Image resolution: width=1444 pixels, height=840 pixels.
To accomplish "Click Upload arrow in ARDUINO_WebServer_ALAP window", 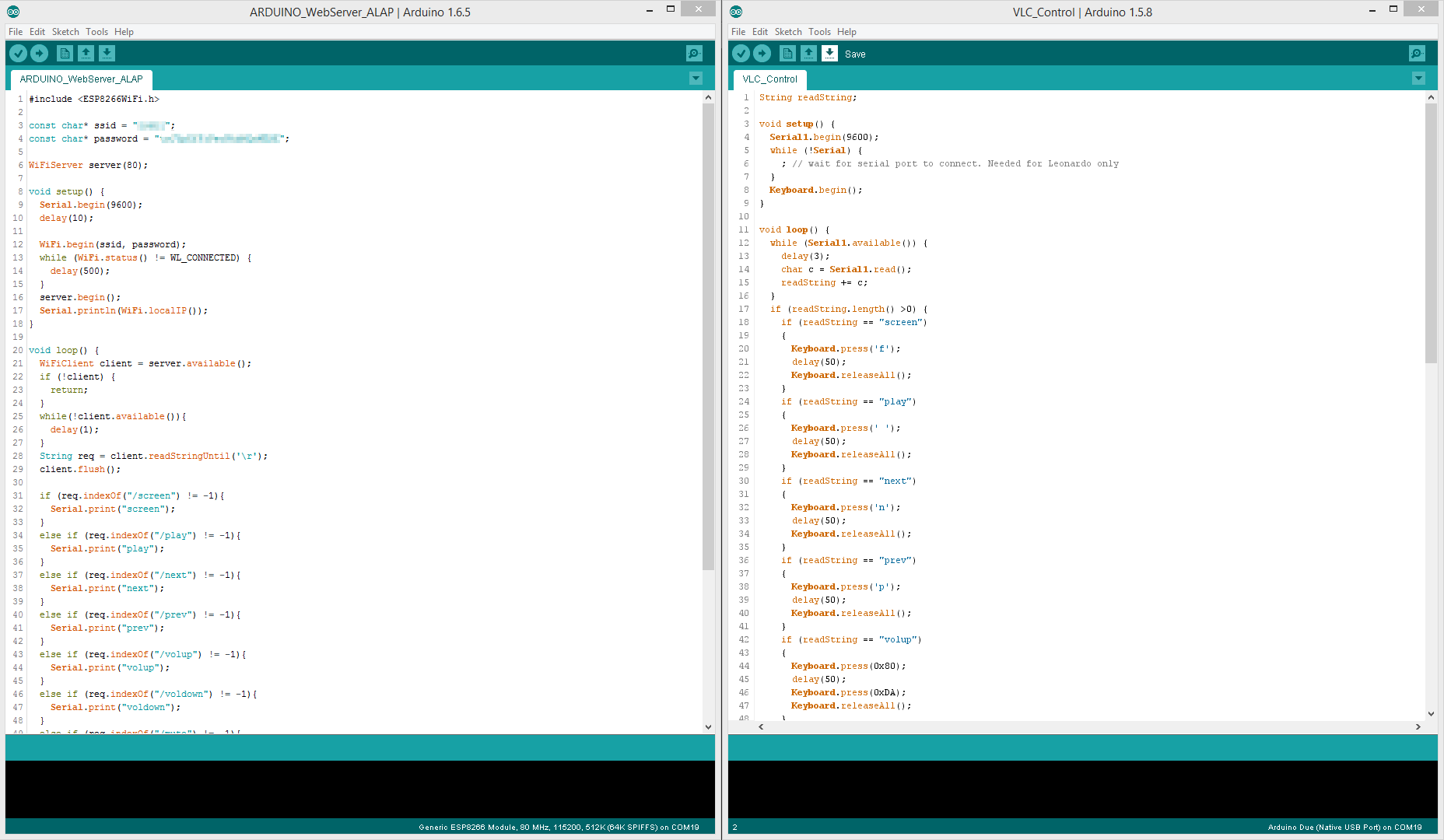I will (x=39, y=53).
